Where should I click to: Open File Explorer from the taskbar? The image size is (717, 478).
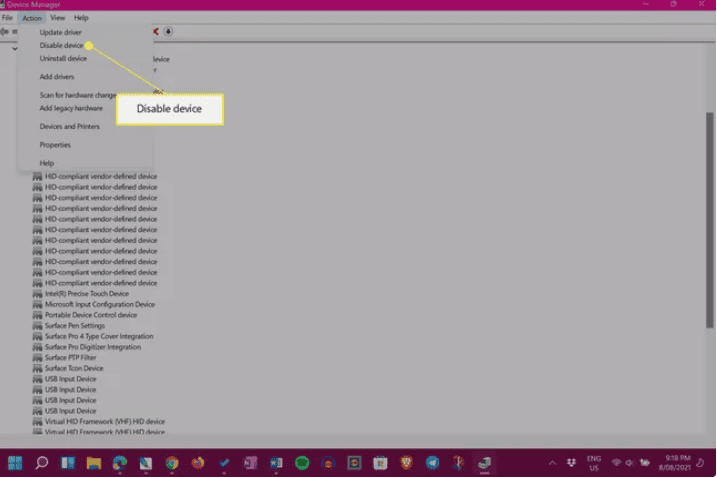pyautogui.click(x=94, y=463)
